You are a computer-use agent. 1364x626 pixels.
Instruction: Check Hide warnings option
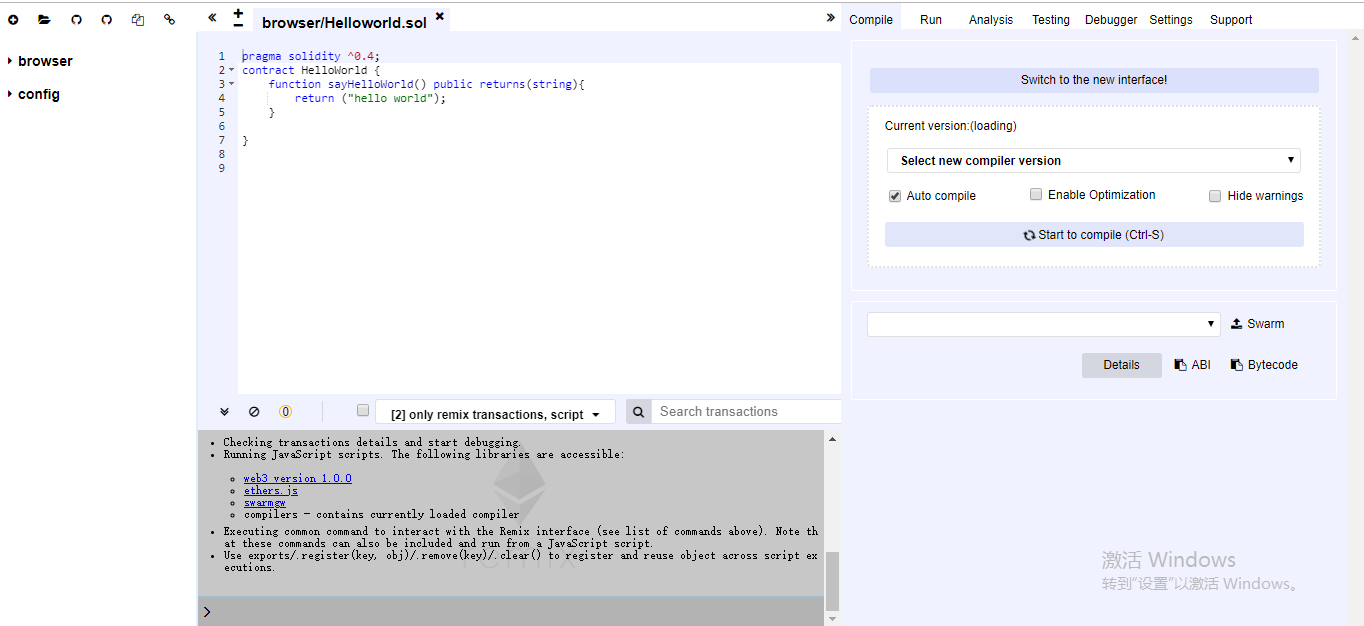[x=1215, y=196]
